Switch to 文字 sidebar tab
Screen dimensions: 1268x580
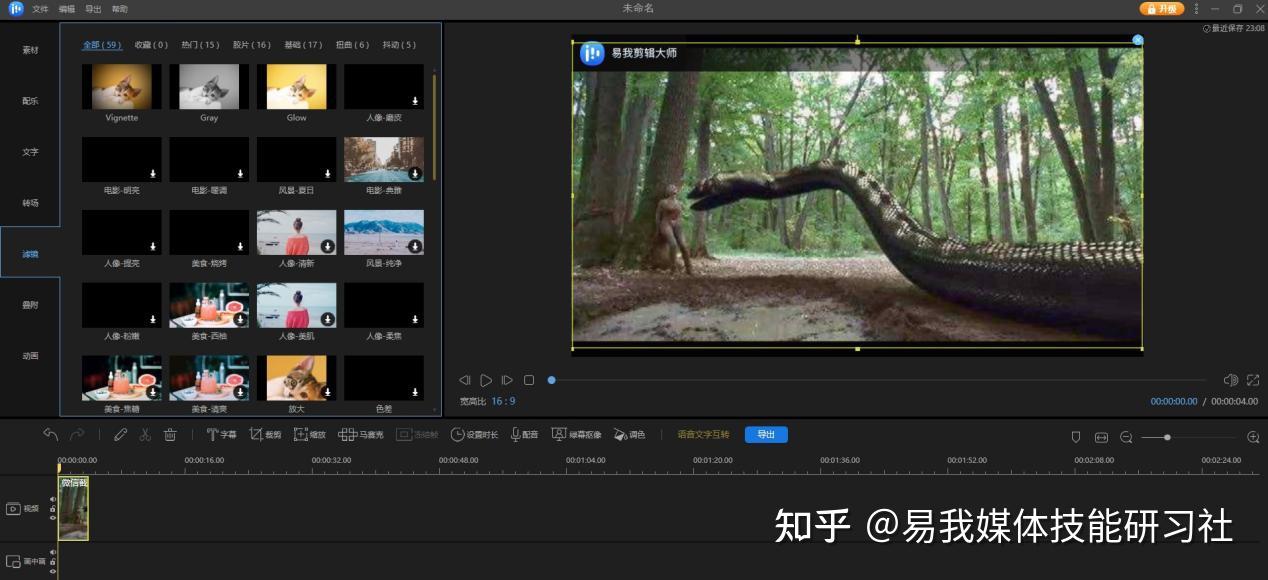coord(30,152)
